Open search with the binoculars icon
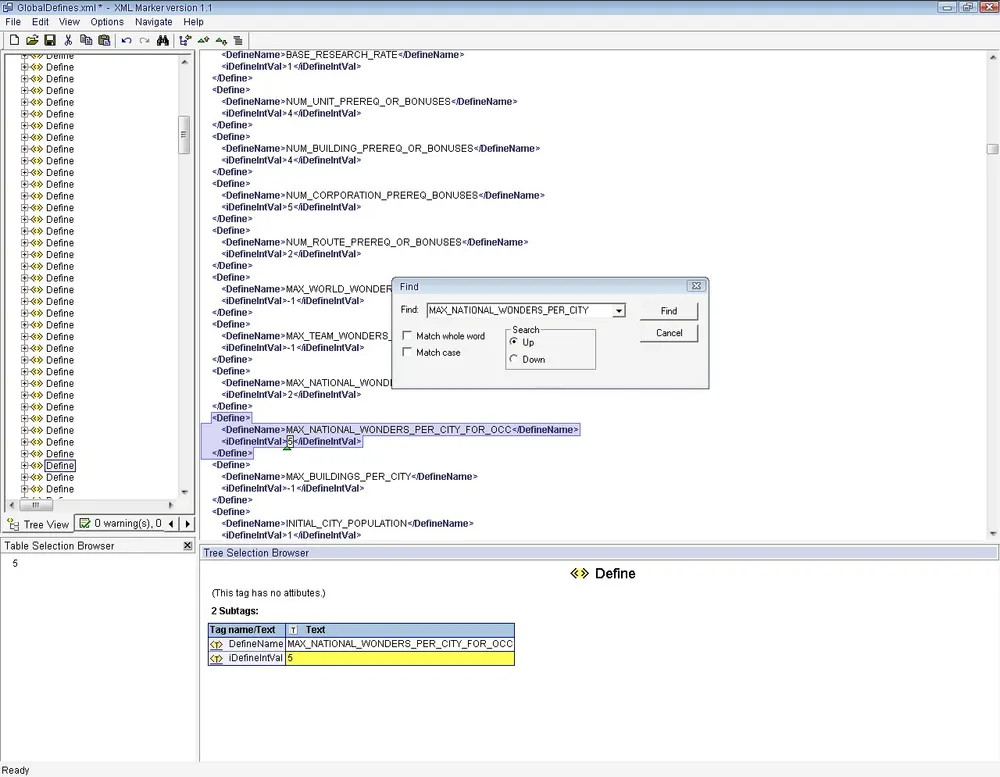The height and width of the screenshot is (777, 1000). tap(163, 40)
